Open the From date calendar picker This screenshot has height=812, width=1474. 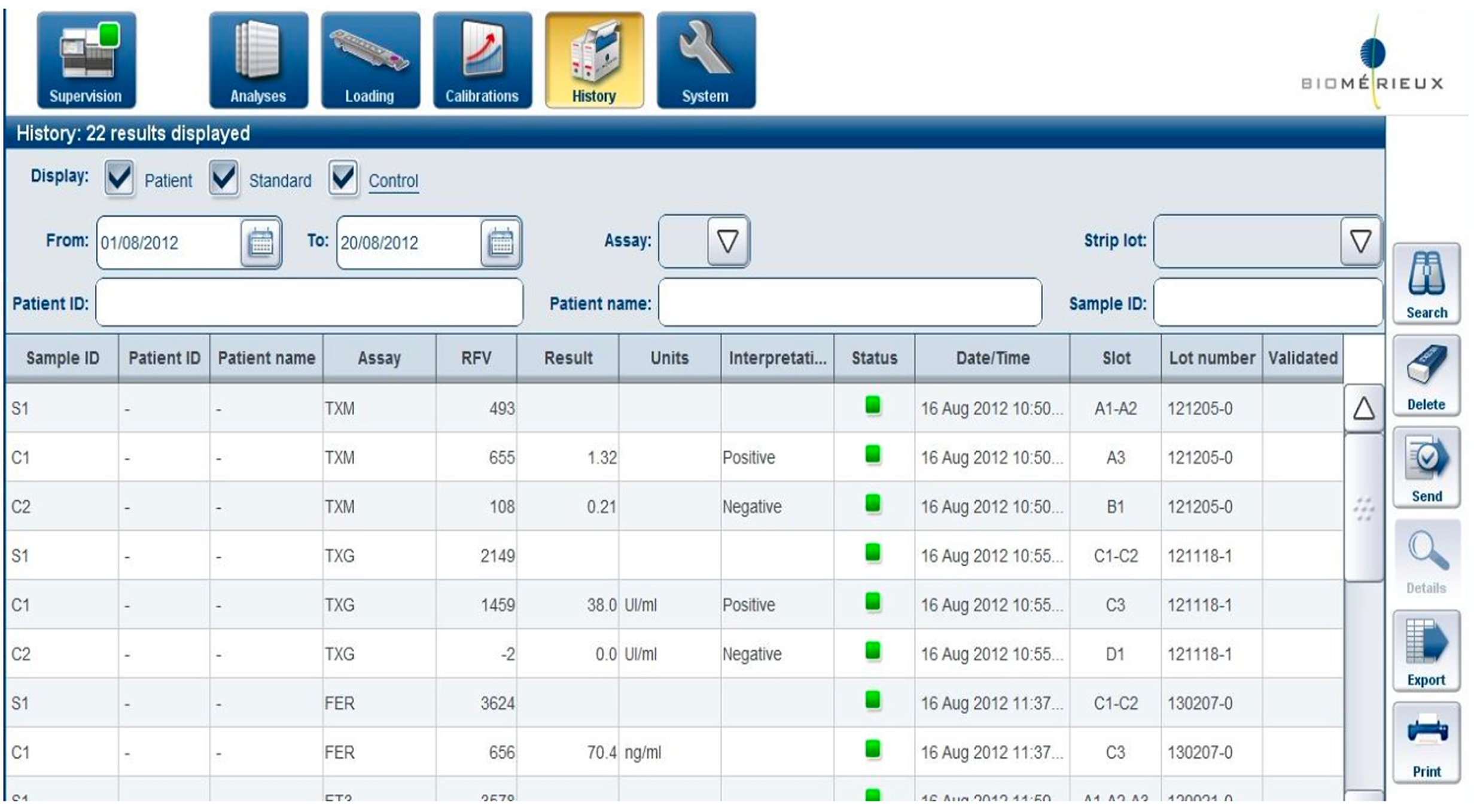[x=260, y=243]
